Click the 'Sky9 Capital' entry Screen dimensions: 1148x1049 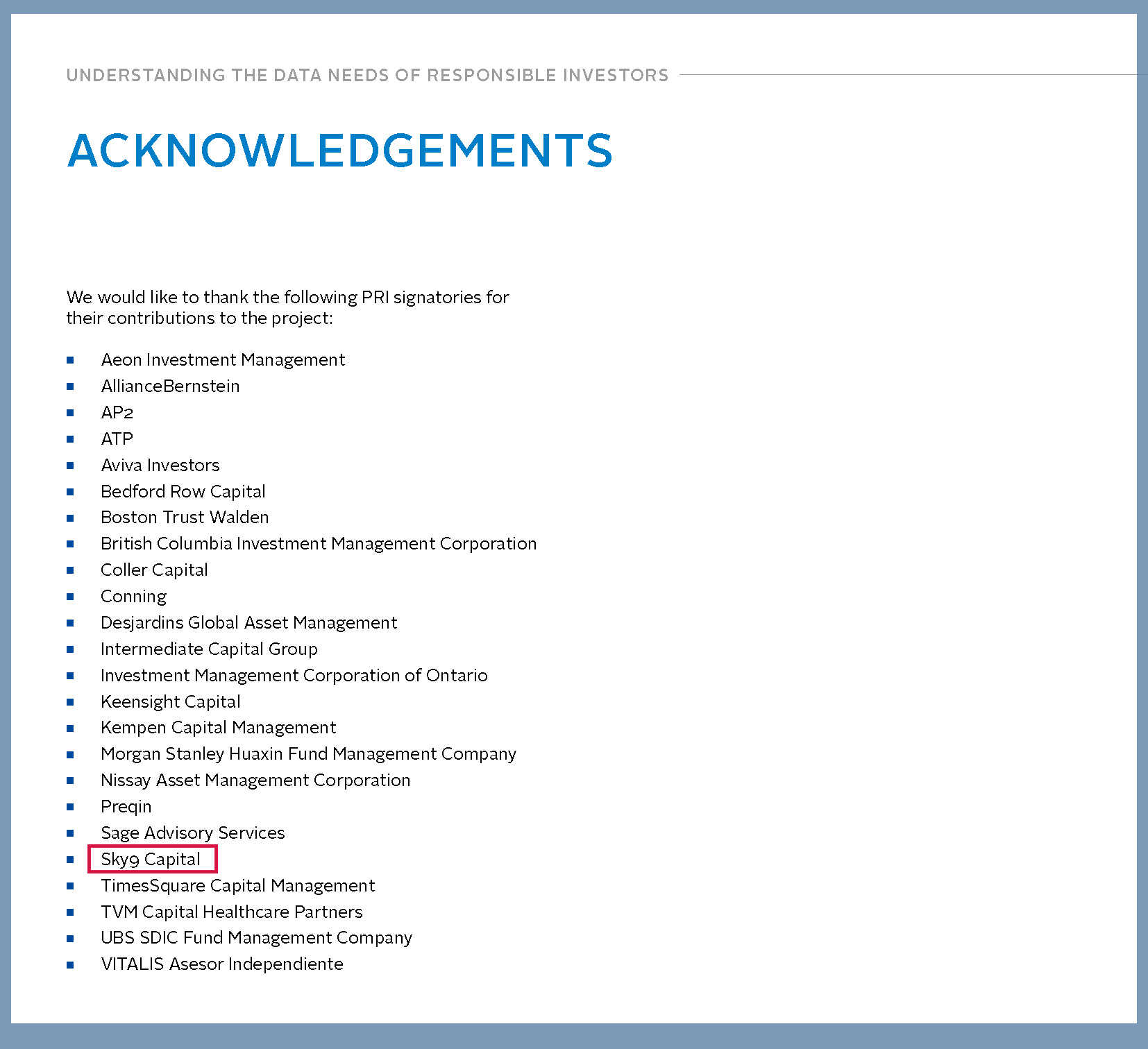pos(151,860)
